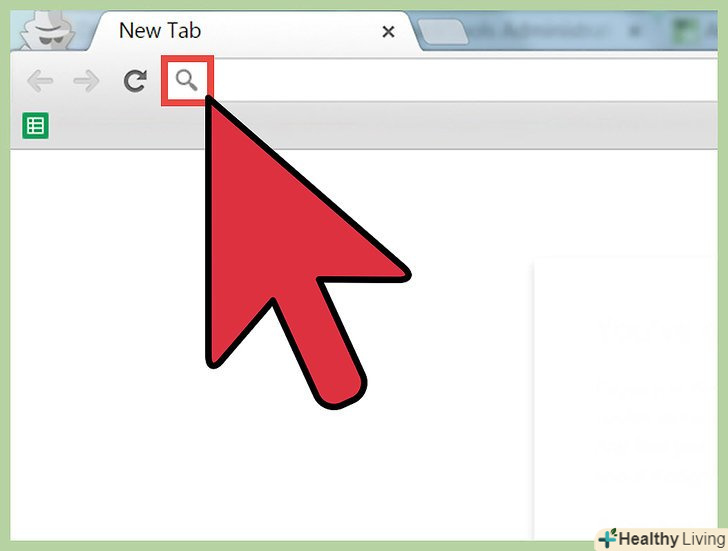Screen dimensions: 728x551
Task: Open another tab with new-tab button
Action: pyautogui.click(x=443, y=32)
